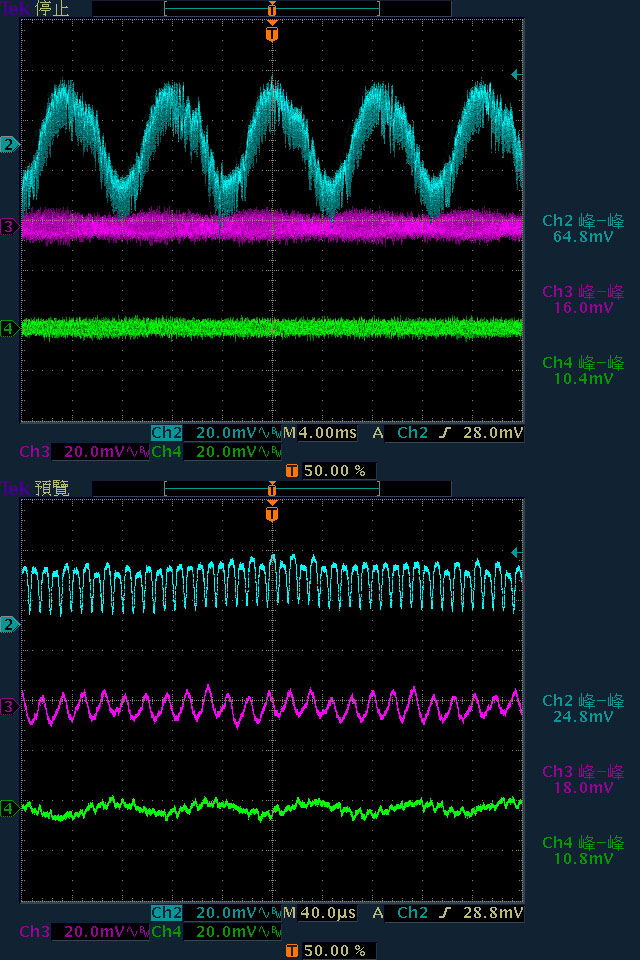Click the Tek logo in bottom capture
This screenshot has width=640, height=960.
pyautogui.click(x=16, y=489)
